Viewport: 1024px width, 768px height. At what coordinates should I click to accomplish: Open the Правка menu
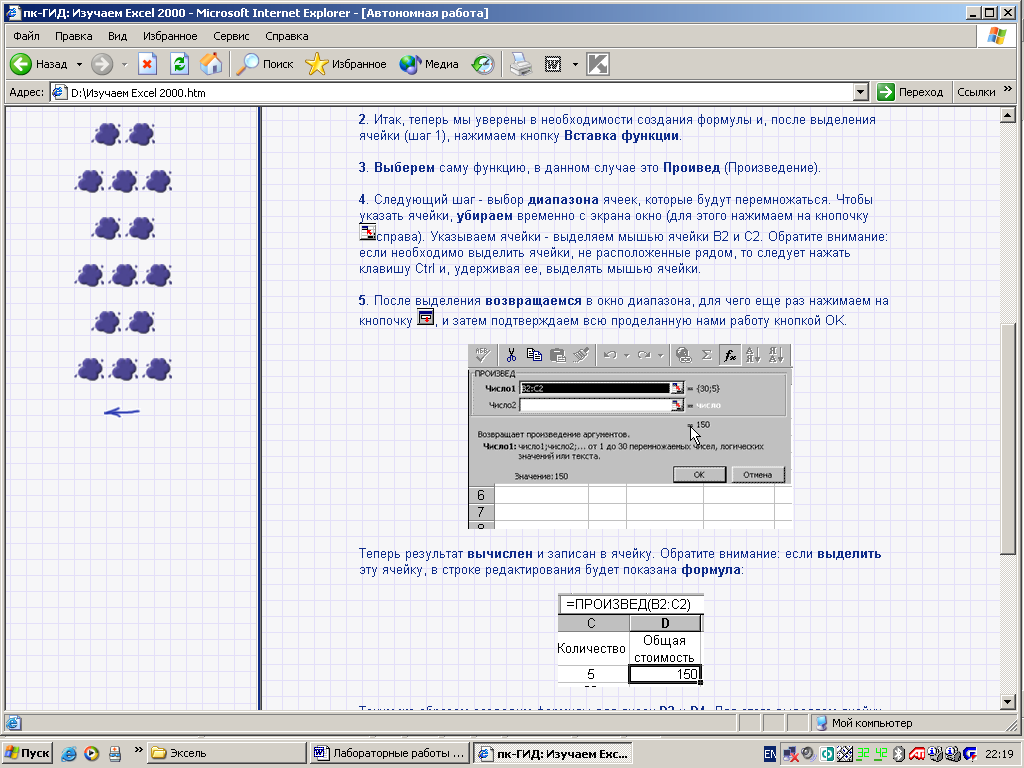point(73,36)
